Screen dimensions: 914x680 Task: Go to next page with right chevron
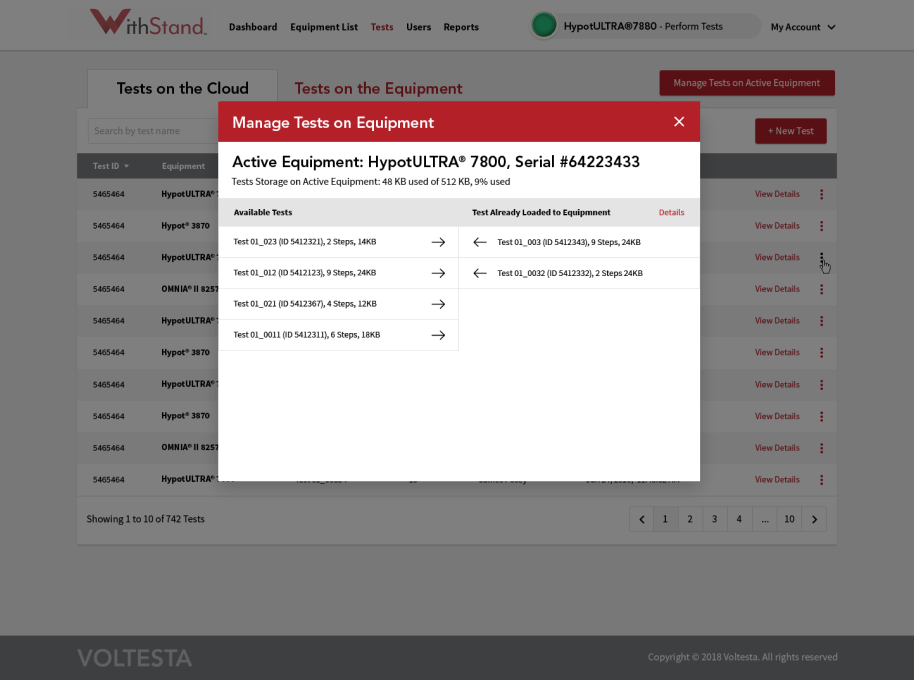tap(814, 519)
